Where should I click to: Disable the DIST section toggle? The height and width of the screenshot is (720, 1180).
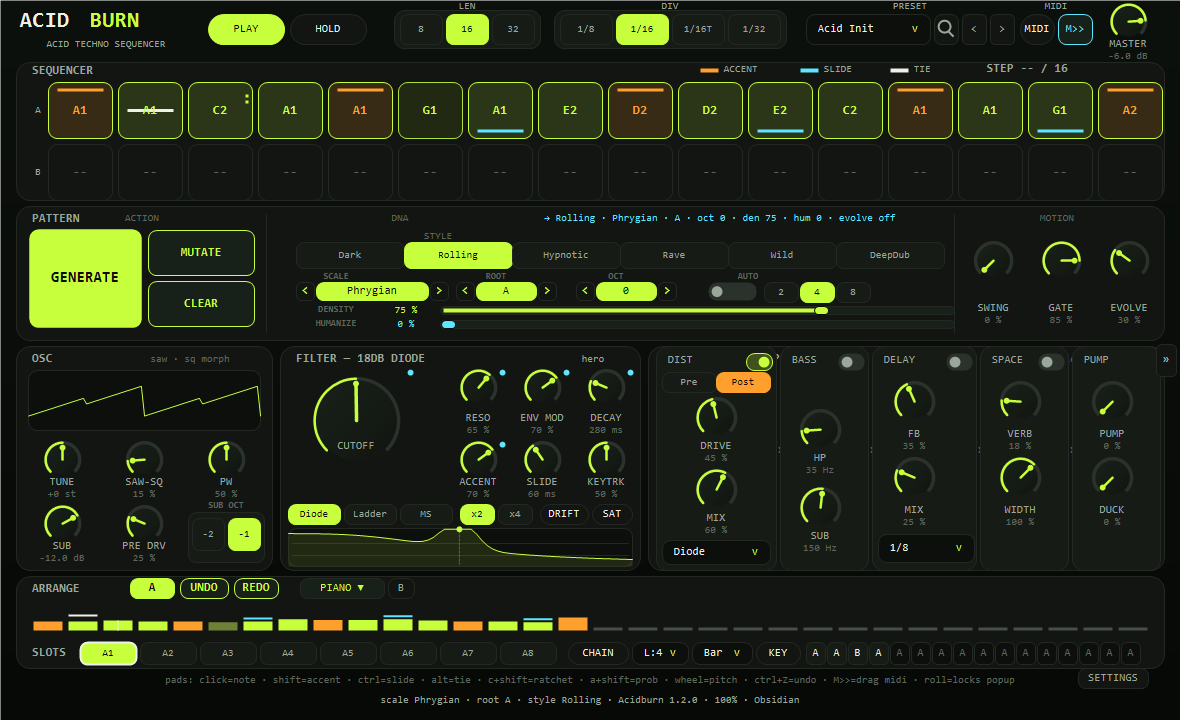[759, 362]
